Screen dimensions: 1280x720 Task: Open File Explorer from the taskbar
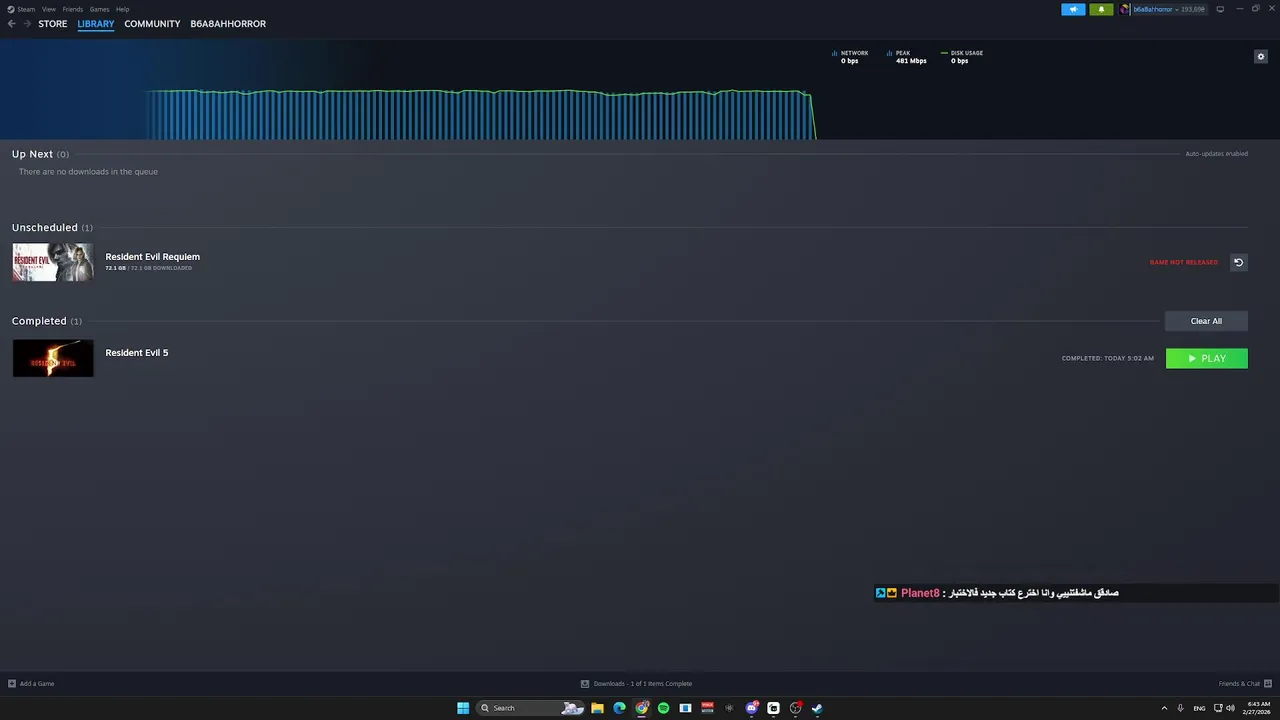click(x=597, y=708)
